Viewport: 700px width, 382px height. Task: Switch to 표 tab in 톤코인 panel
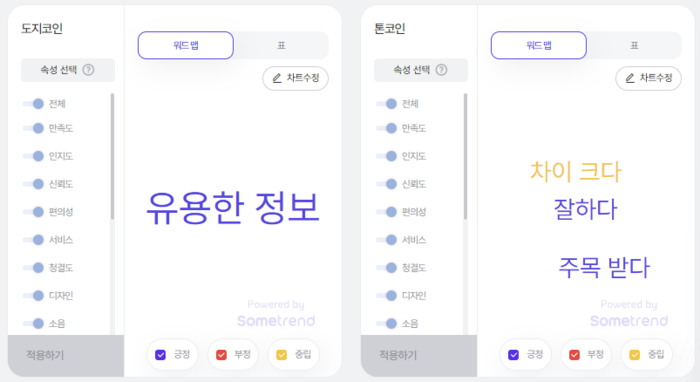pos(634,45)
